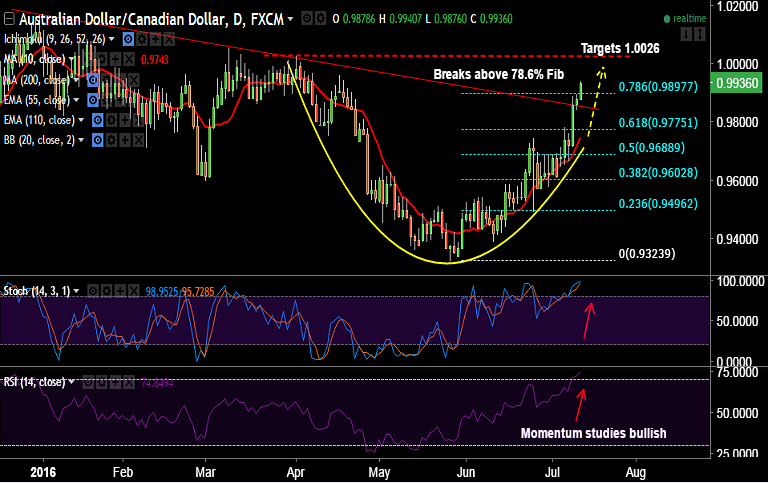Click 2016 on the time axis
The width and height of the screenshot is (768, 483).
coord(43,473)
